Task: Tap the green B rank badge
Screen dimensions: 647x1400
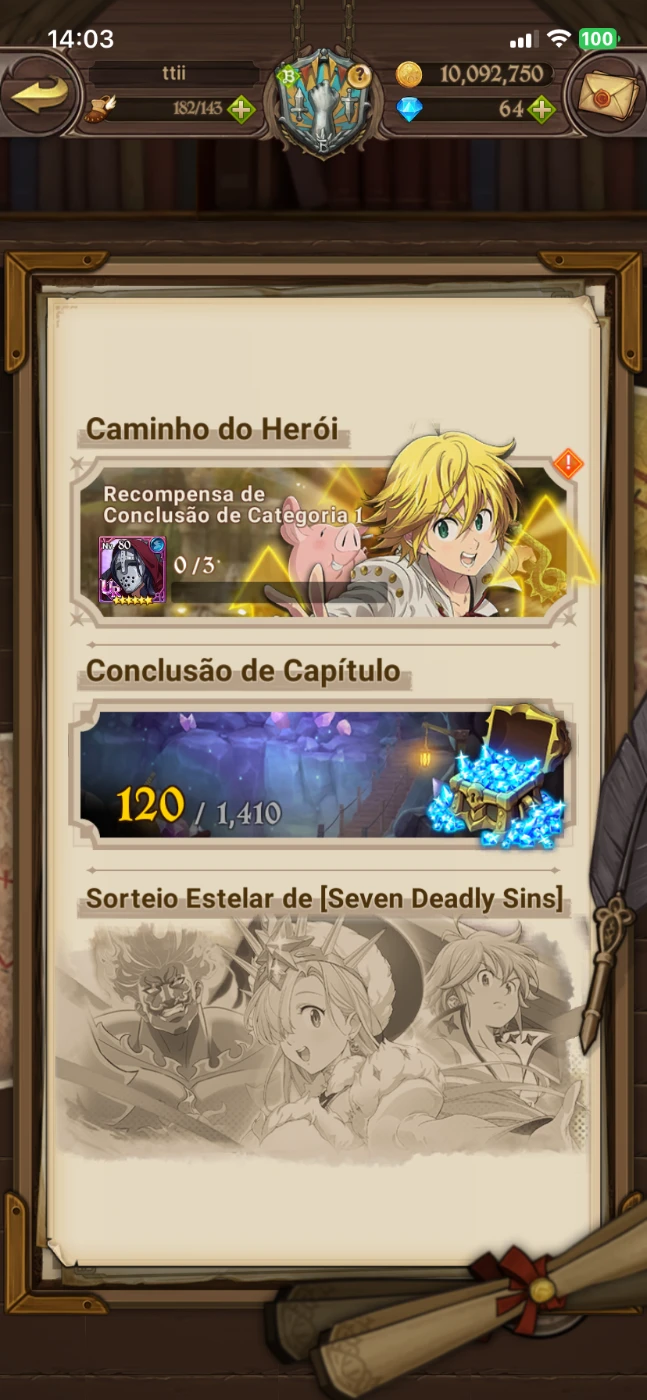Action: [289, 74]
